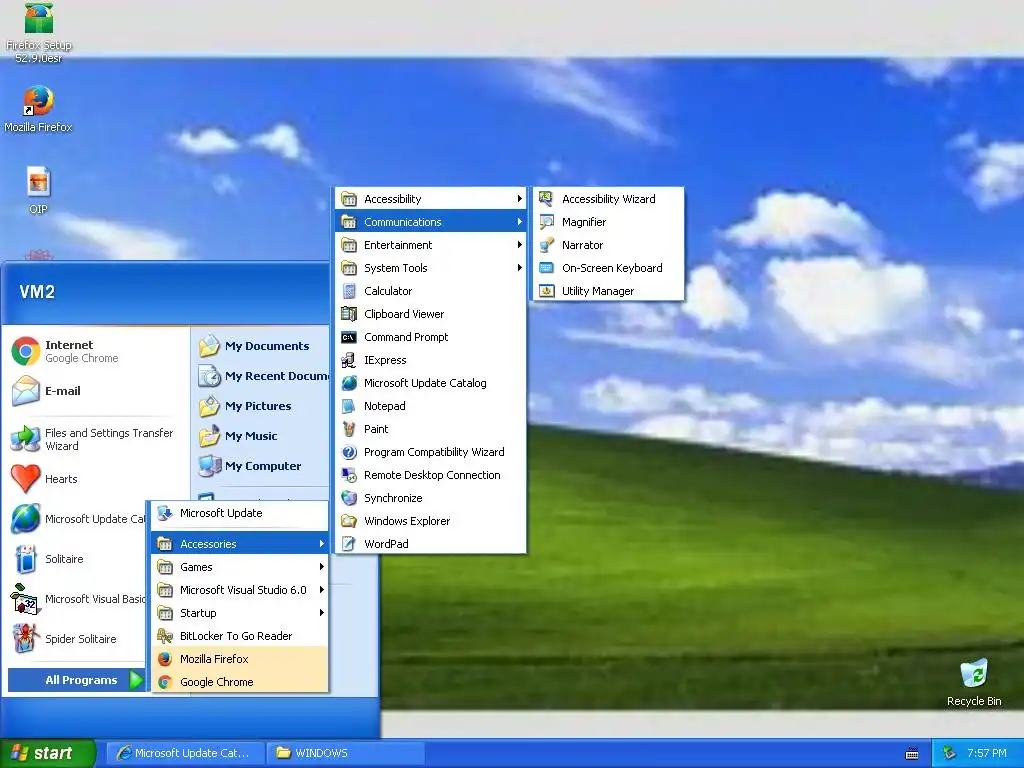Open Accessibility Wizard
The width and height of the screenshot is (1024, 768).
[x=609, y=199]
